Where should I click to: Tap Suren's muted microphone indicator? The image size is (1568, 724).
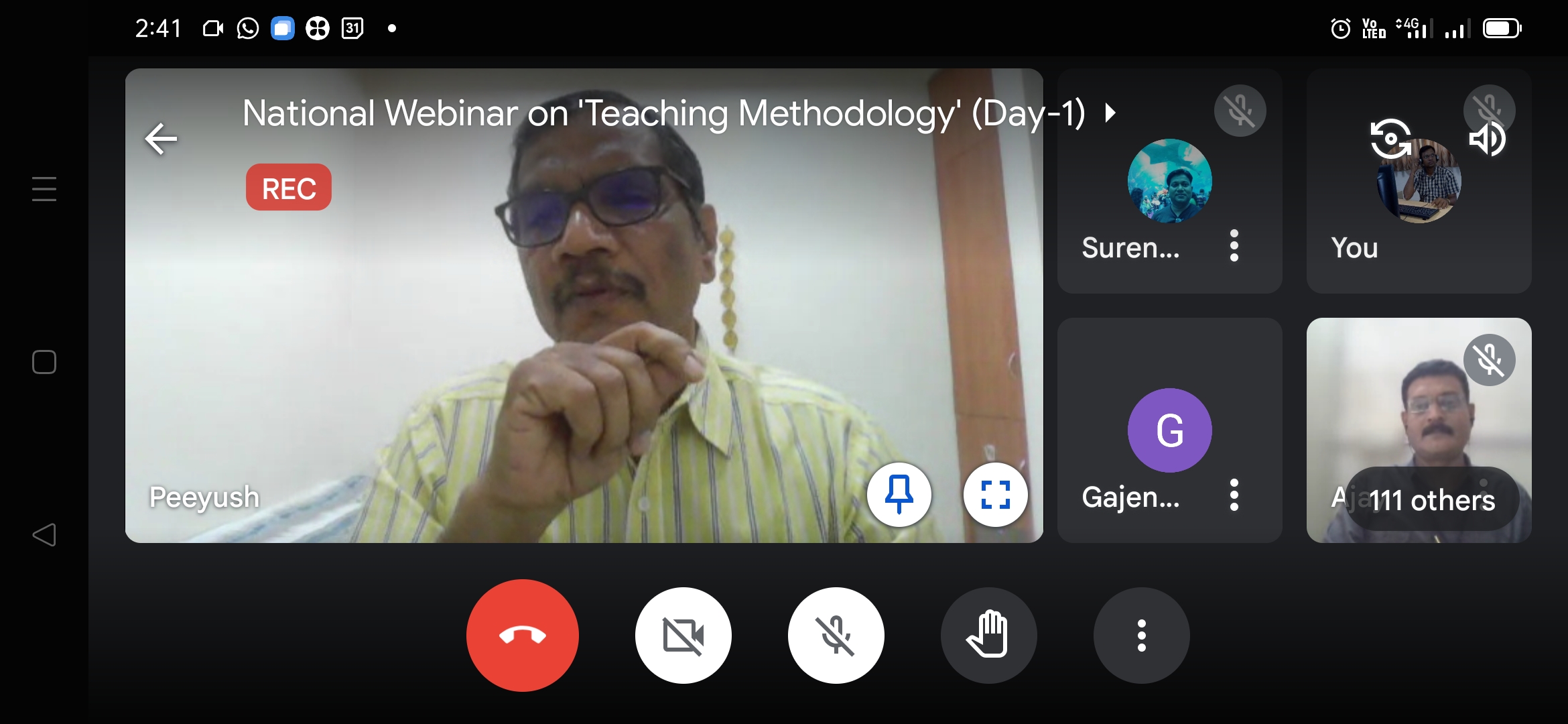pos(1240,111)
